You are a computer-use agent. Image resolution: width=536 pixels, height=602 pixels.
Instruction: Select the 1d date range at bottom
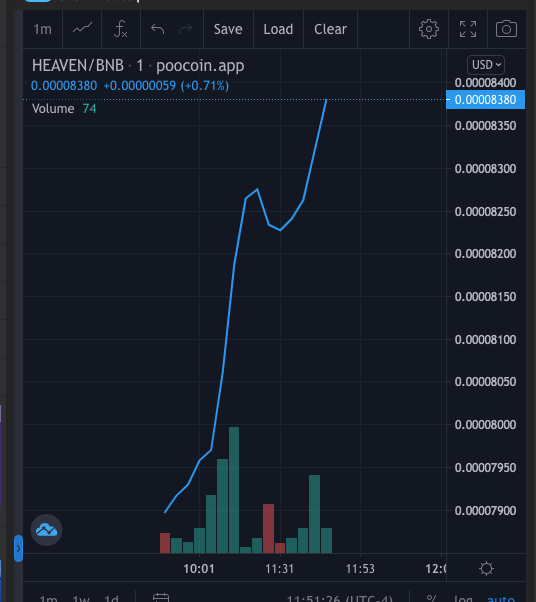coord(111,598)
